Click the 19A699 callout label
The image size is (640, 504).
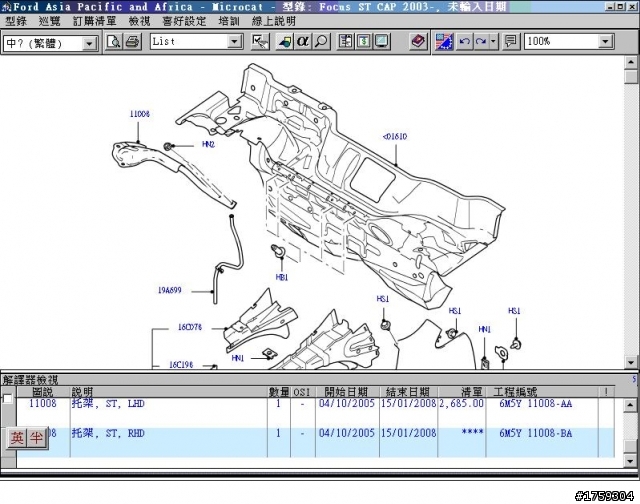tap(170, 291)
